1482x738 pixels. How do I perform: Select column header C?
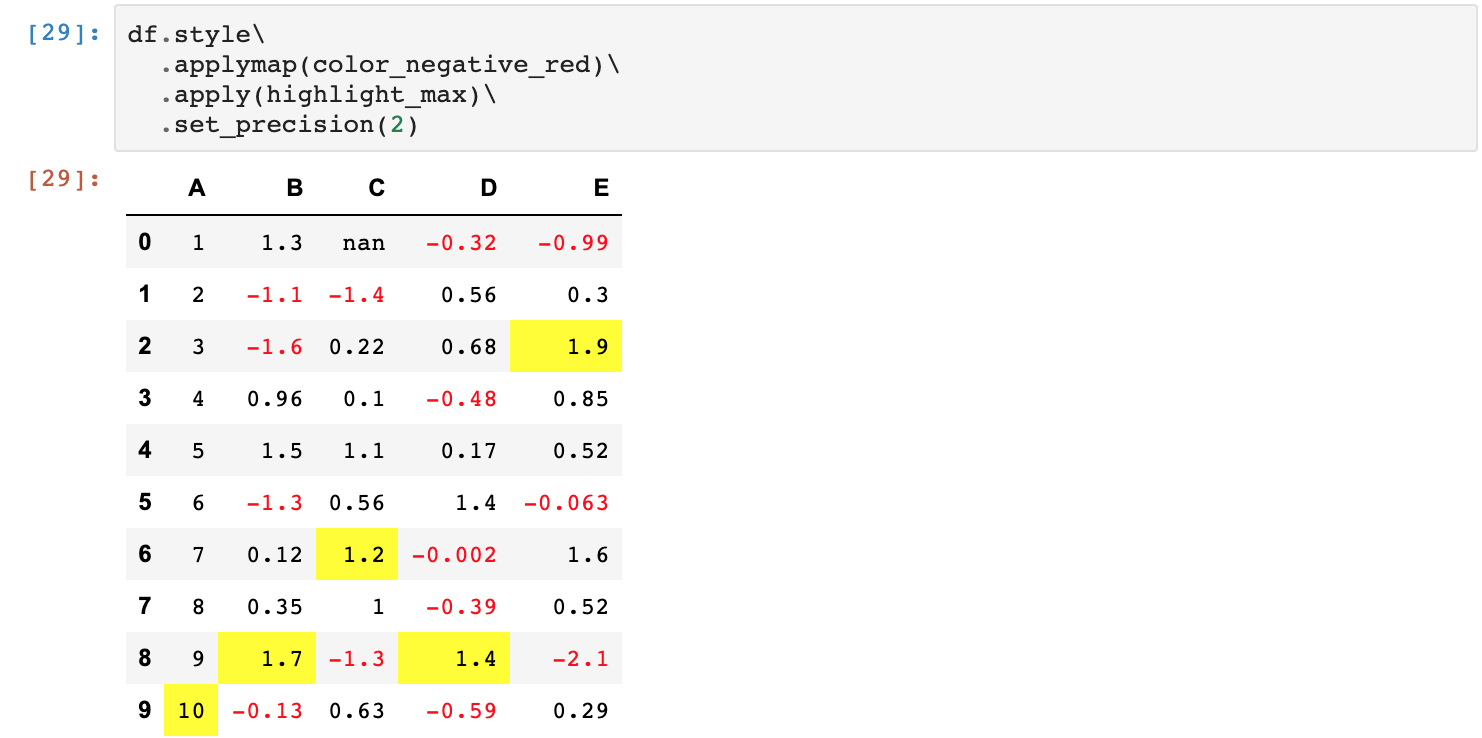[376, 188]
